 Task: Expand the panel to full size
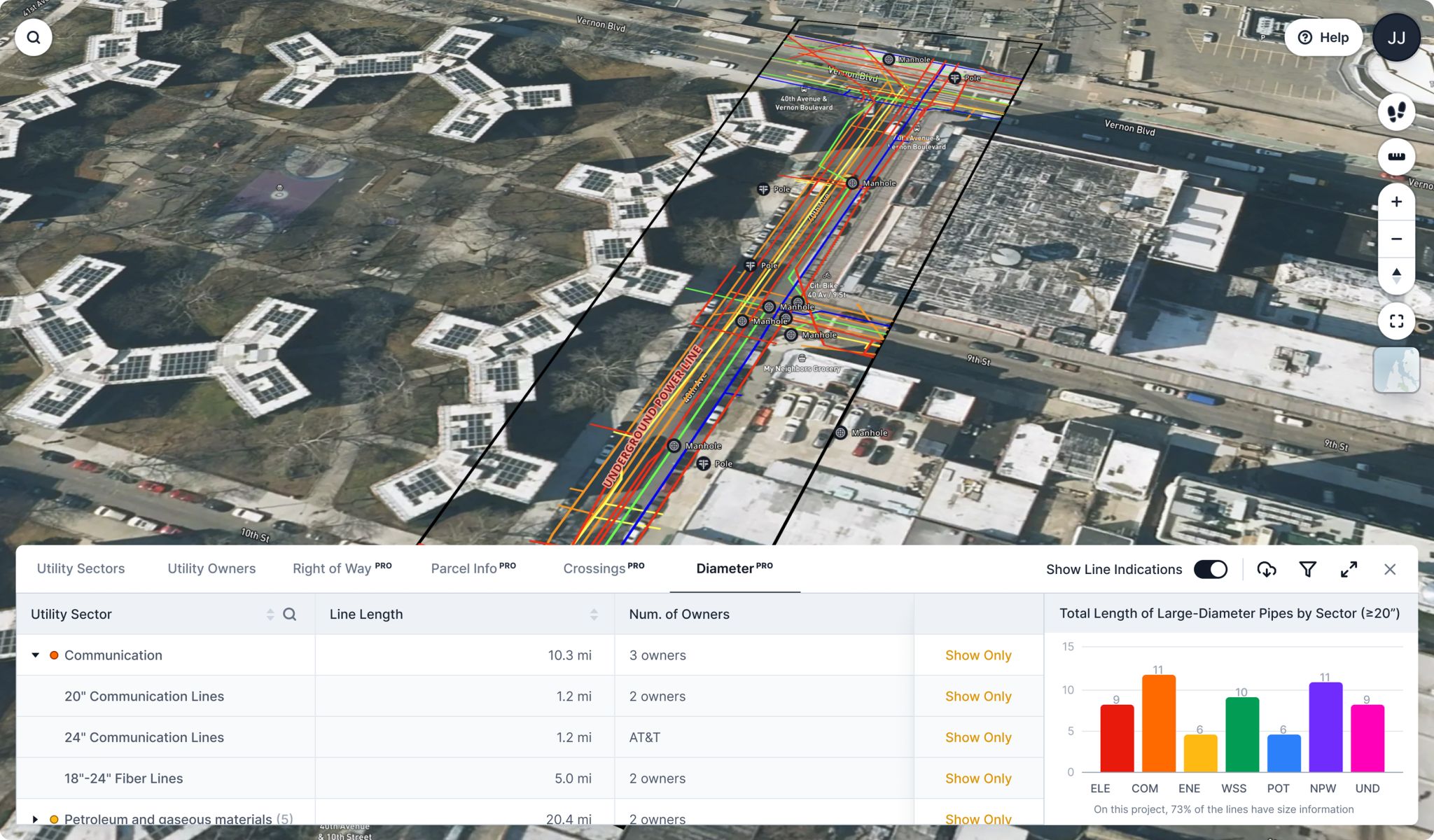pyautogui.click(x=1349, y=569)
